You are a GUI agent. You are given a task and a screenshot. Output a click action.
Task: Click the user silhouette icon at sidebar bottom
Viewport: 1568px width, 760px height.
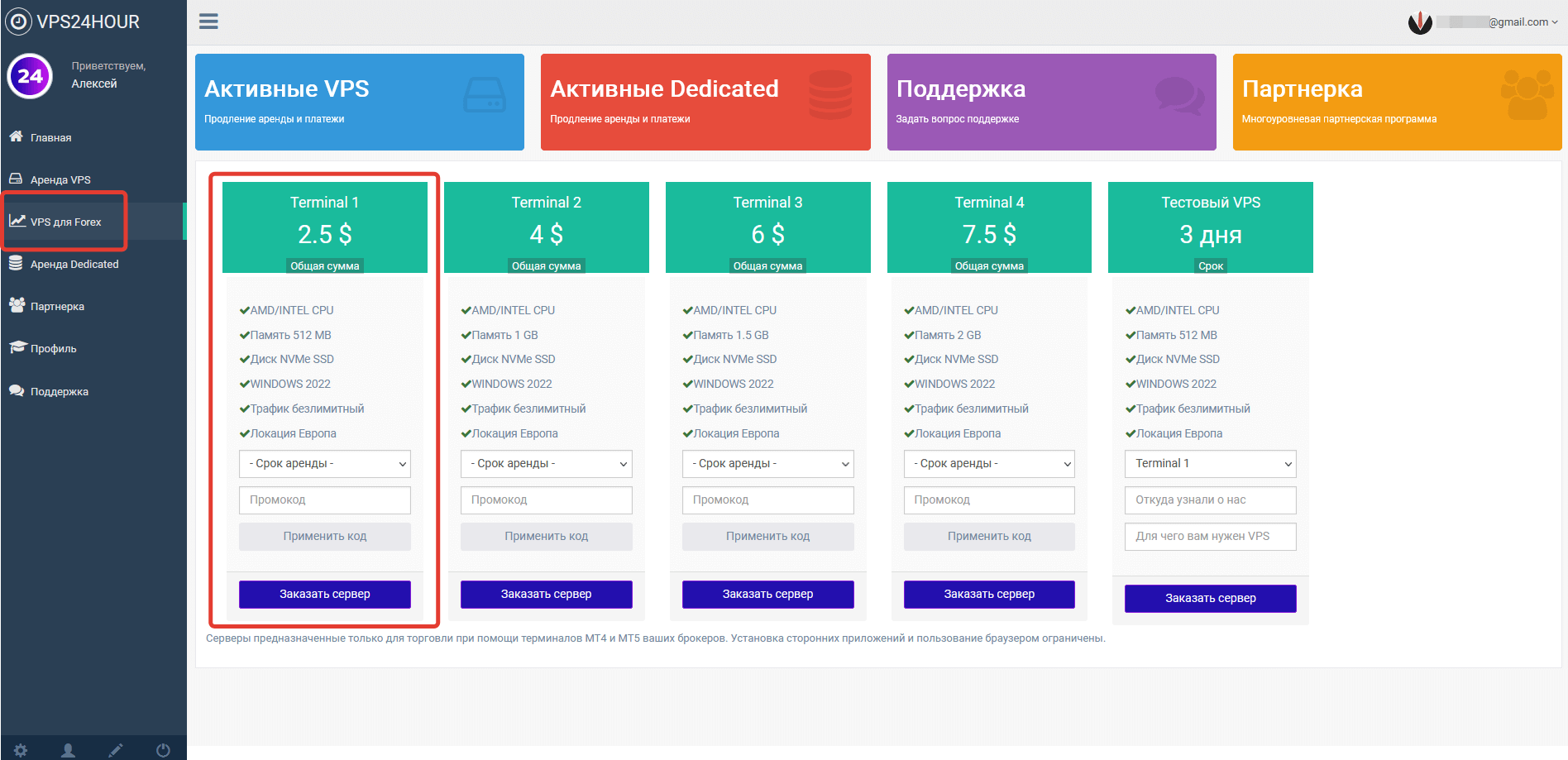(x=69, y=750)
